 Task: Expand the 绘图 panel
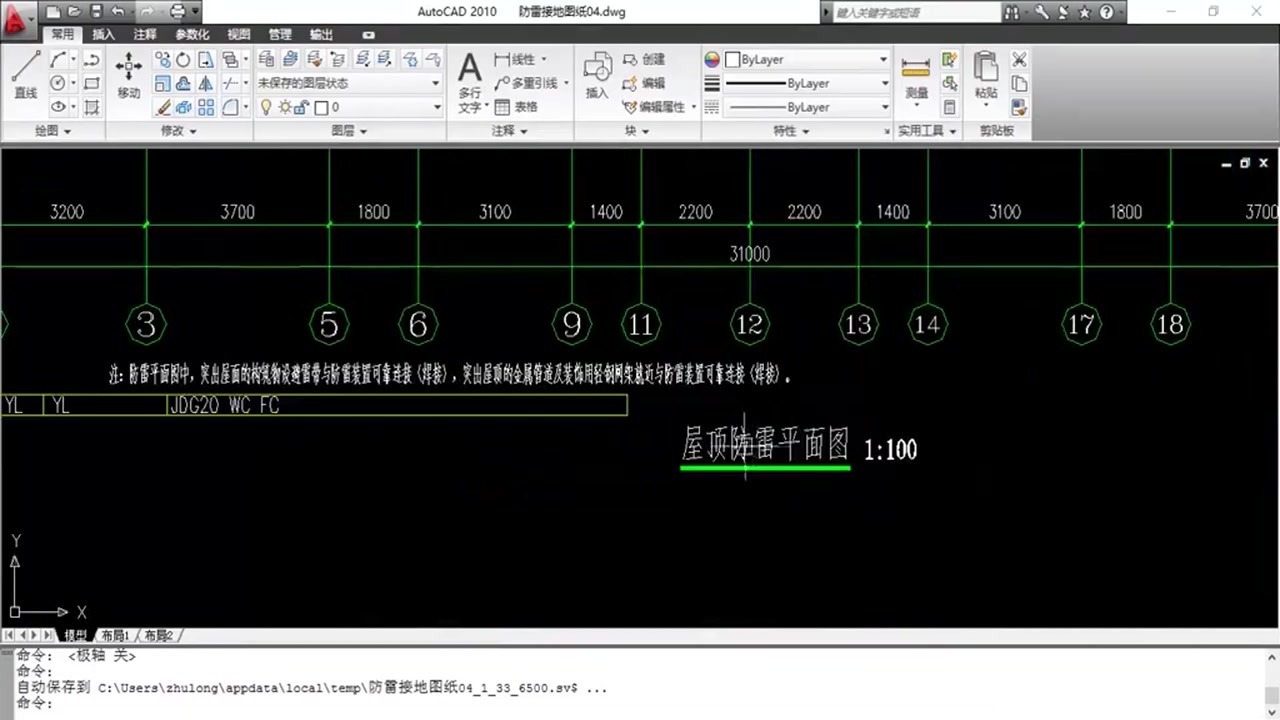(x=53, y=131)
